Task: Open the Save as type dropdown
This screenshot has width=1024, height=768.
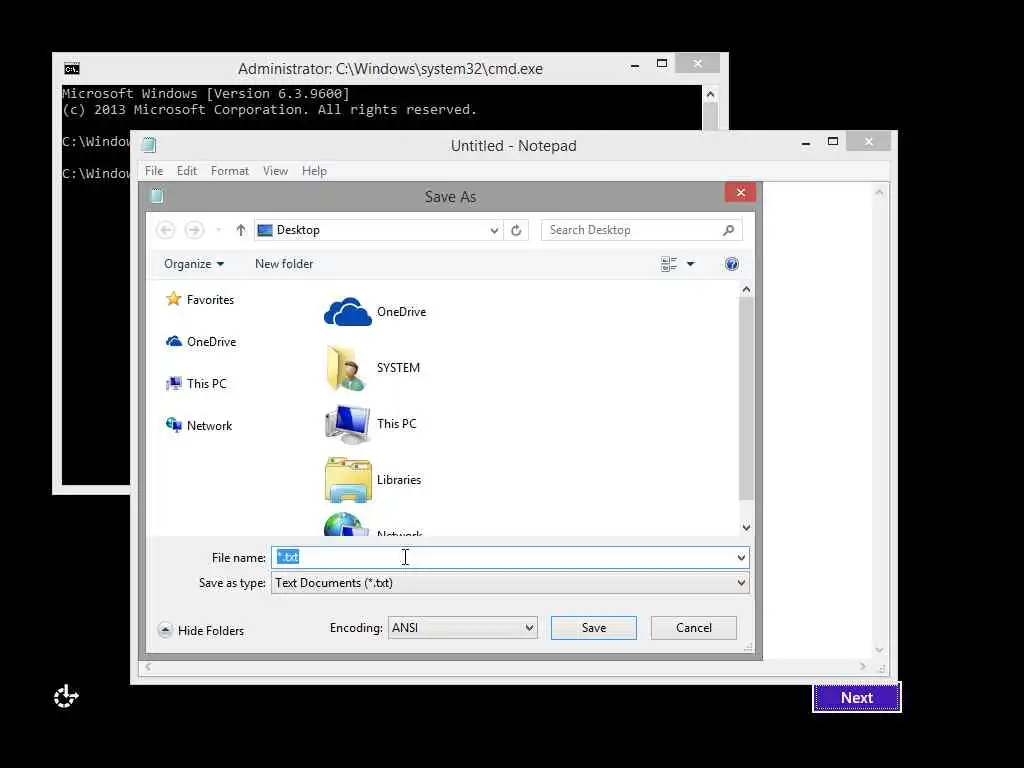Action: tap(741, 583)
